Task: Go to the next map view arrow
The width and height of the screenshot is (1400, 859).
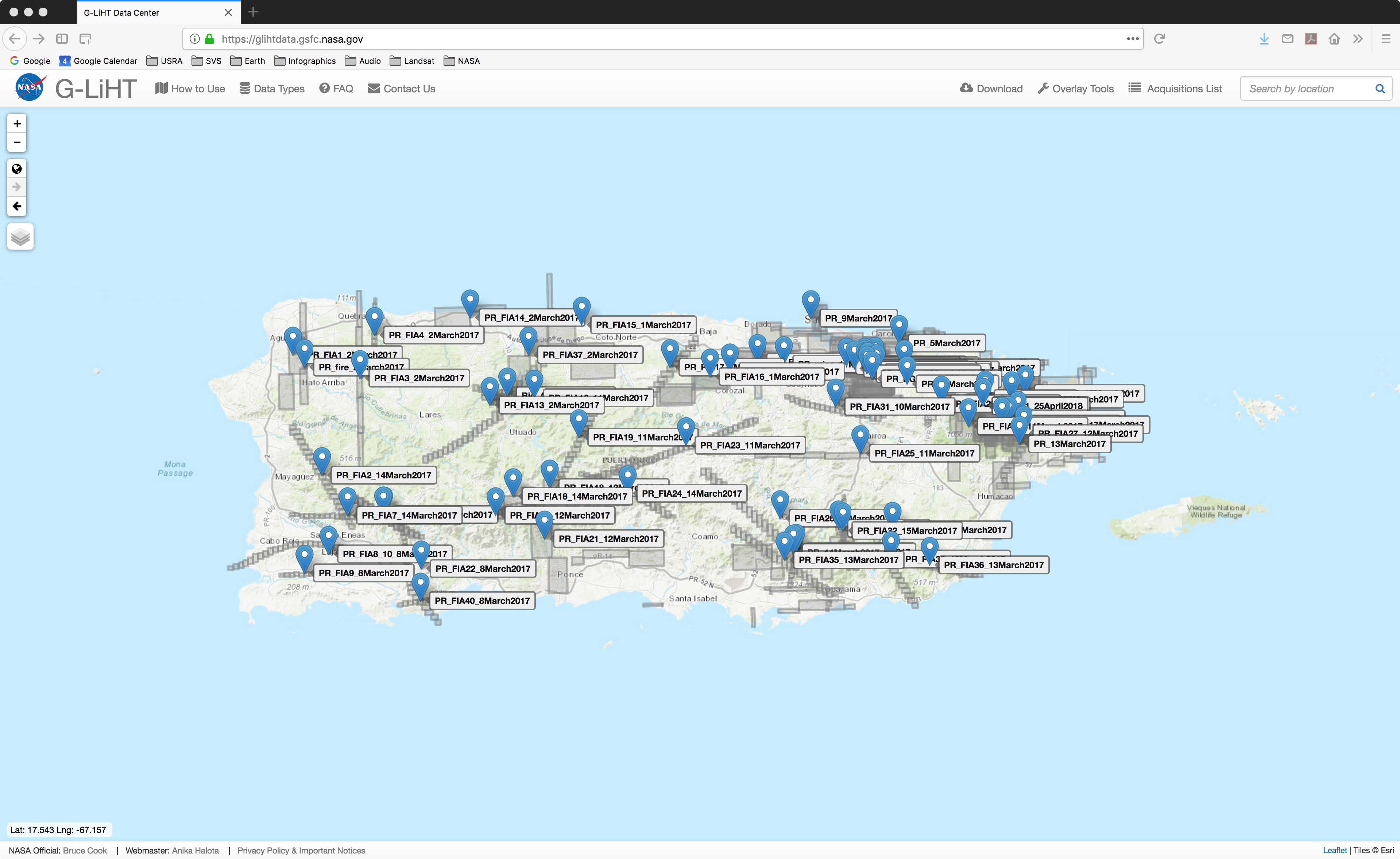Action: pos(17,187)
